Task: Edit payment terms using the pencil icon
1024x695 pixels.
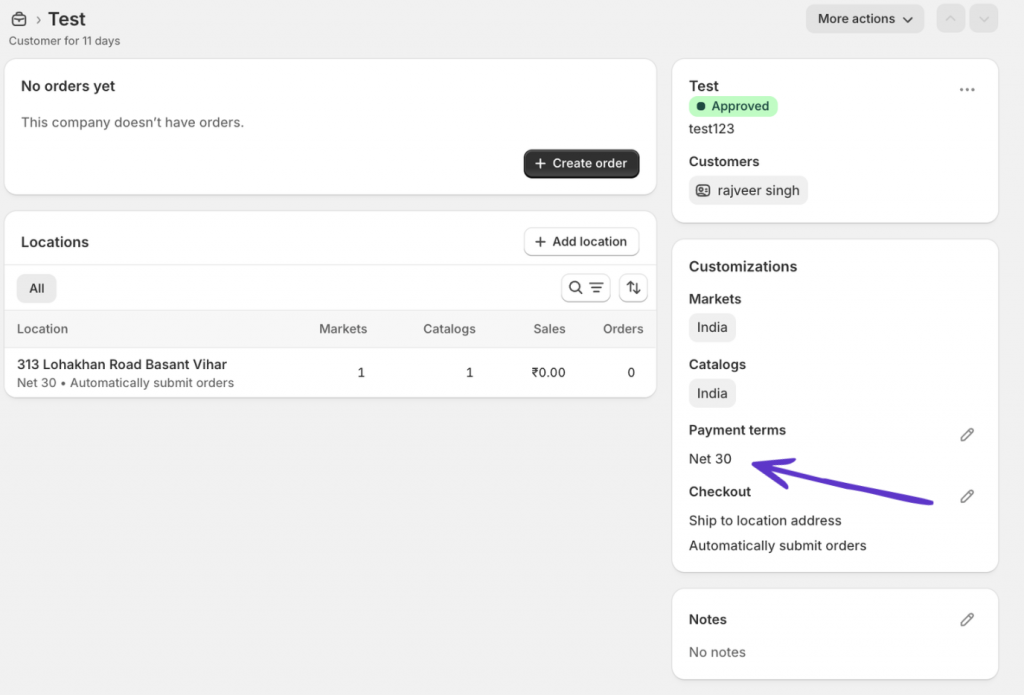Action: 966,434
